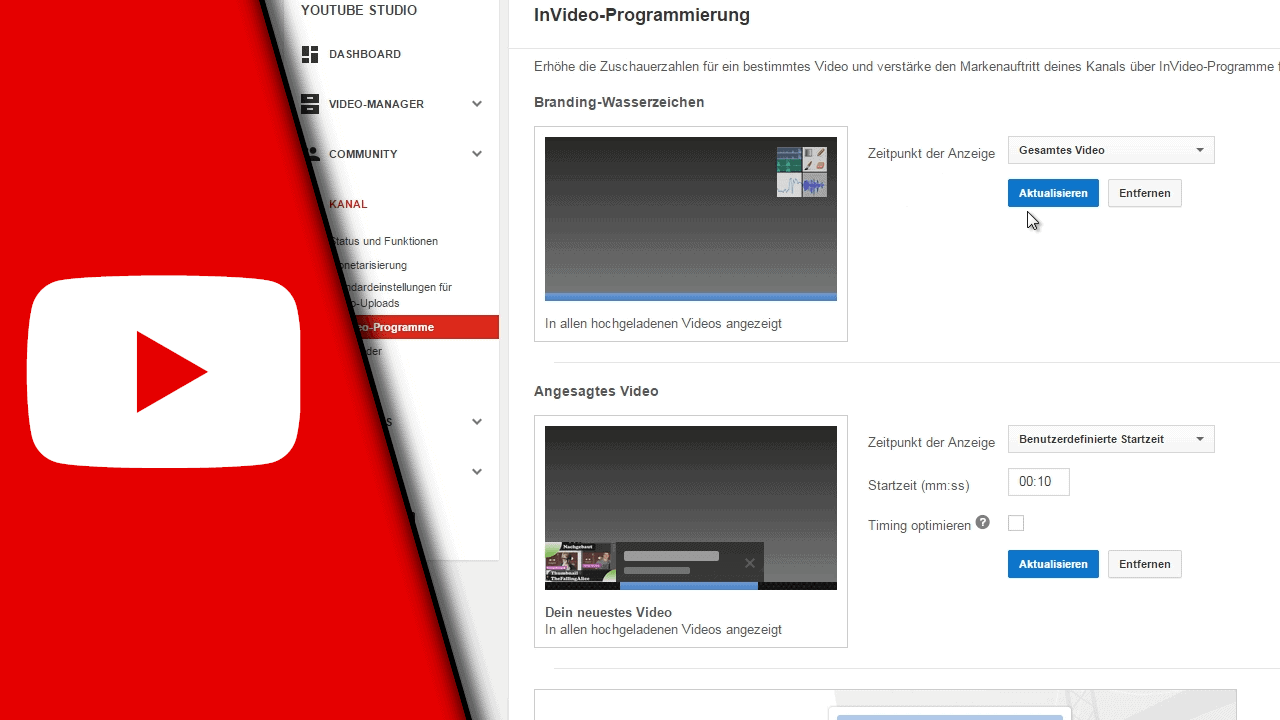1280x720 pixels.
Task: Click Entfernen for Branding-Wasserzeichen
Action: tap(1145, 193)
